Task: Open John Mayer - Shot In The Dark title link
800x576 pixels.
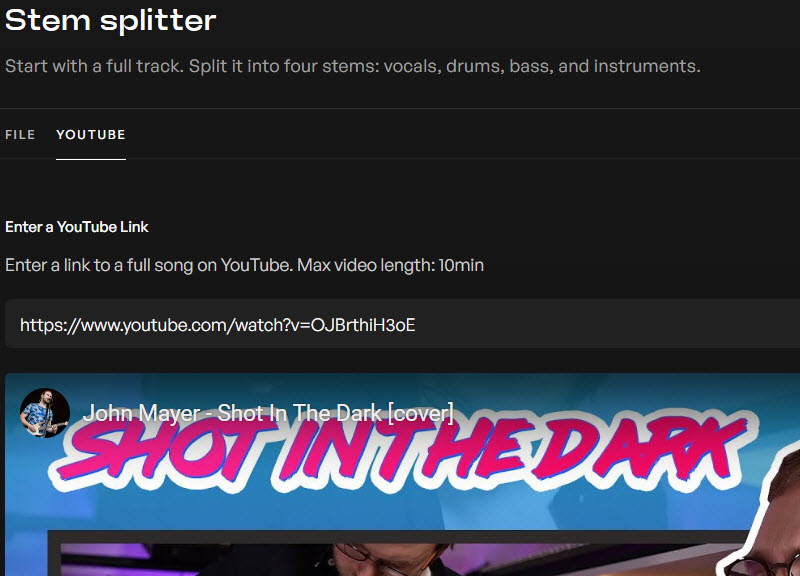Action: (x=268, y=413)
